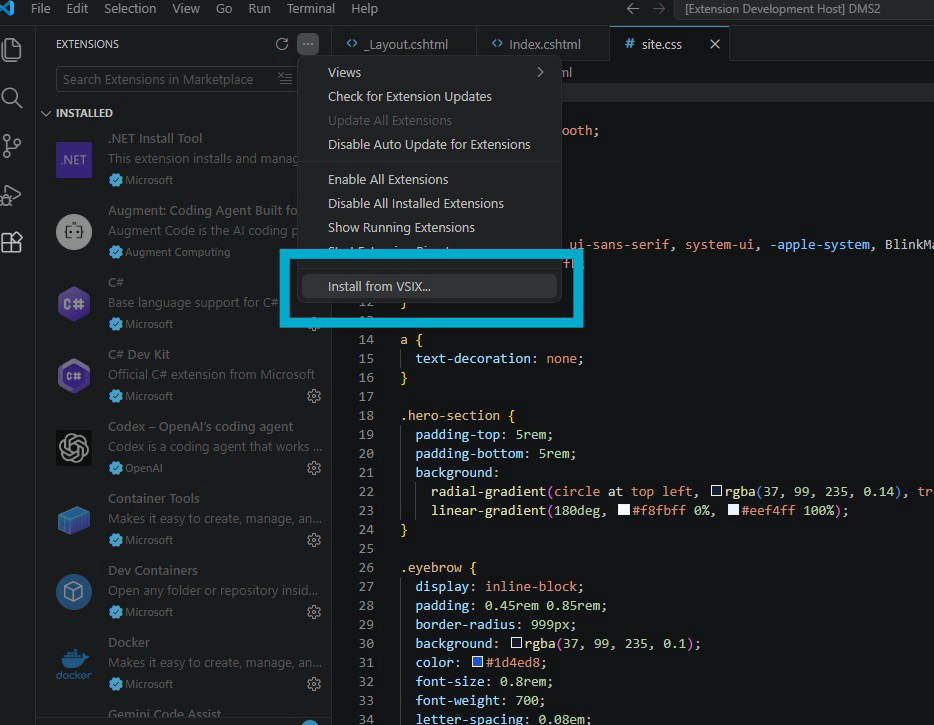This screenshot has width=934, height=725.
Task: Choose Disable All Installed Extensions
Action: 429,204
